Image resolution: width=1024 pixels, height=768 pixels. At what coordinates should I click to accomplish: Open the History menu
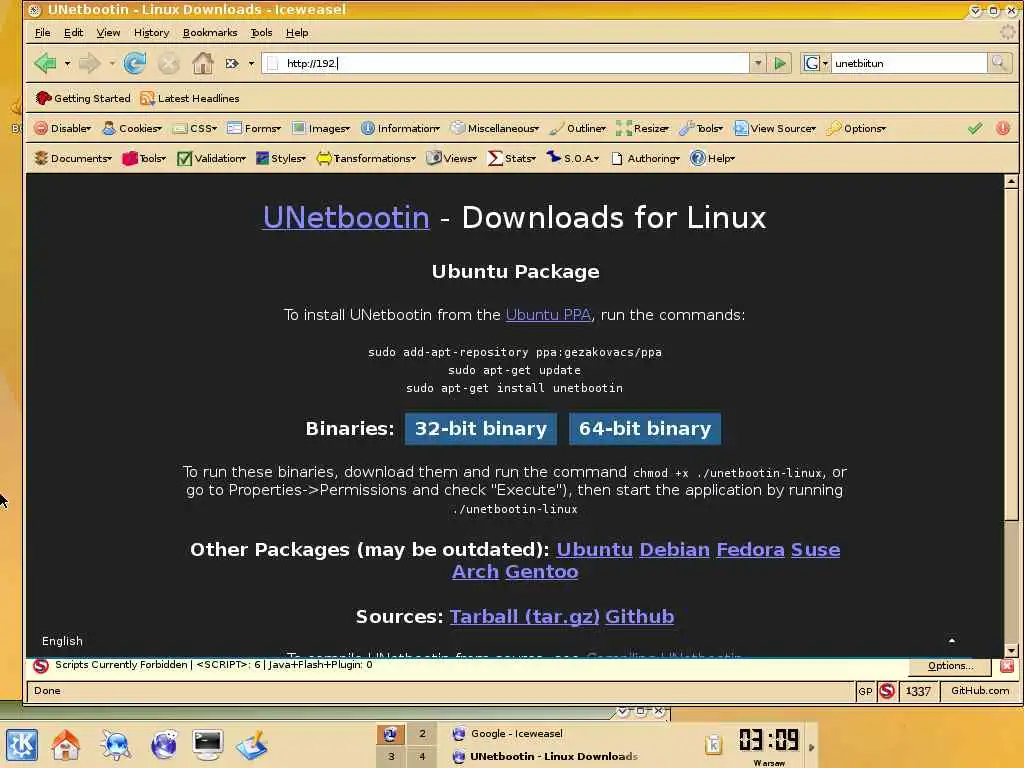tap(152, 33)
